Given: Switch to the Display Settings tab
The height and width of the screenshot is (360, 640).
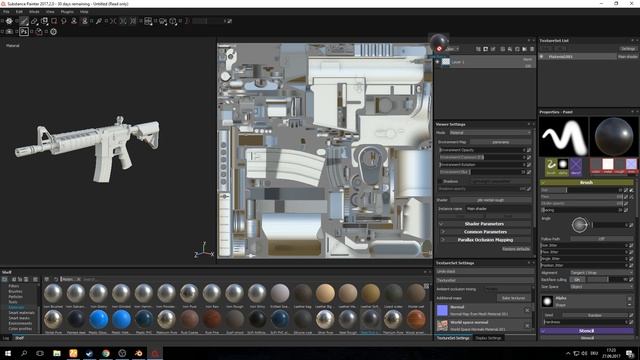Looking at the screenshot, I should coord(488,338).
